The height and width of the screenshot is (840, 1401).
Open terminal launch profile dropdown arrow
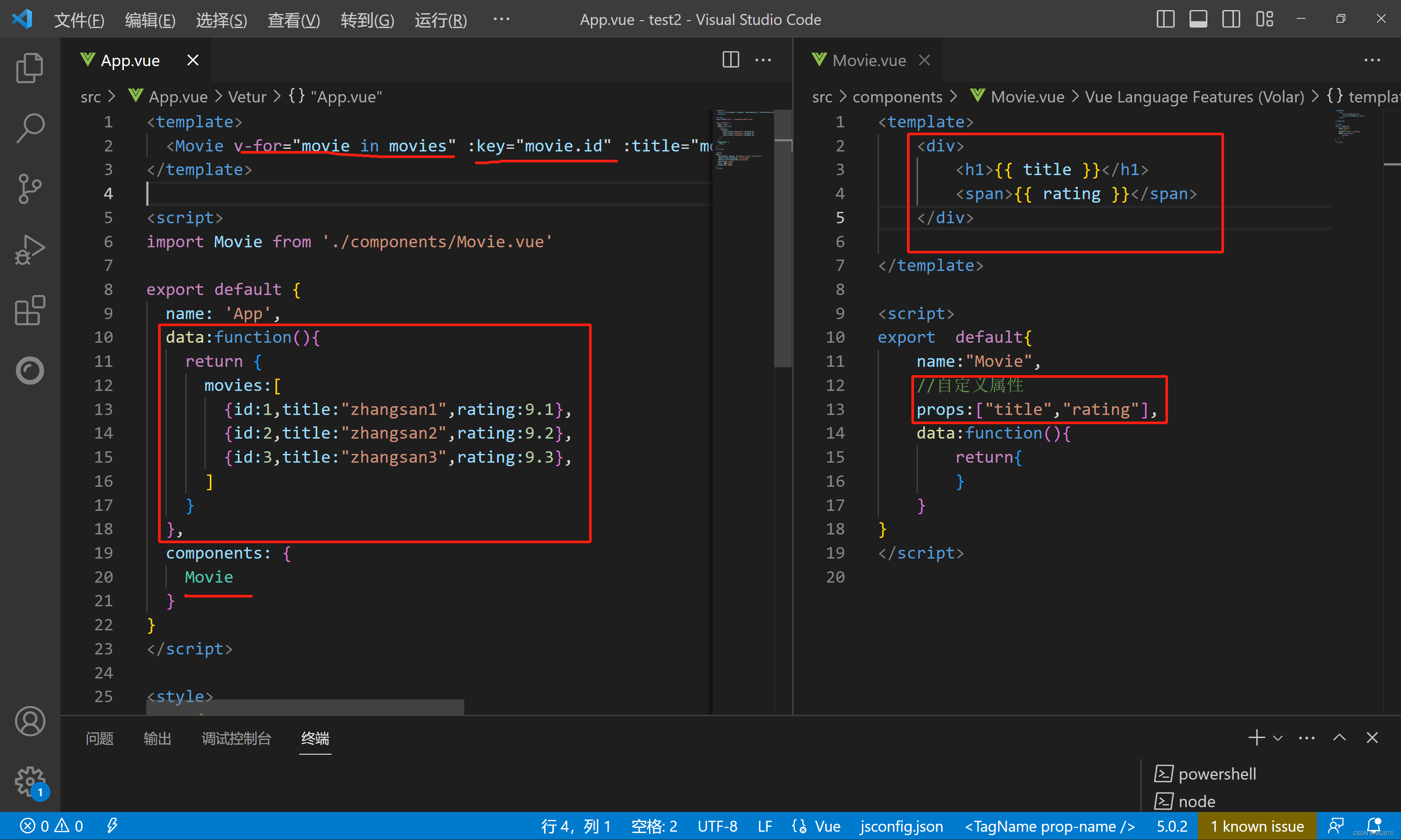1277,738
